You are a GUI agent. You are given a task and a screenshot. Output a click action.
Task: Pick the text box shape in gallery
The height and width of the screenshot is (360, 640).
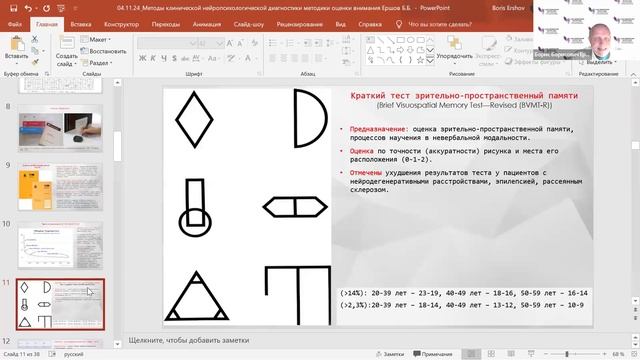pos(370,40)
